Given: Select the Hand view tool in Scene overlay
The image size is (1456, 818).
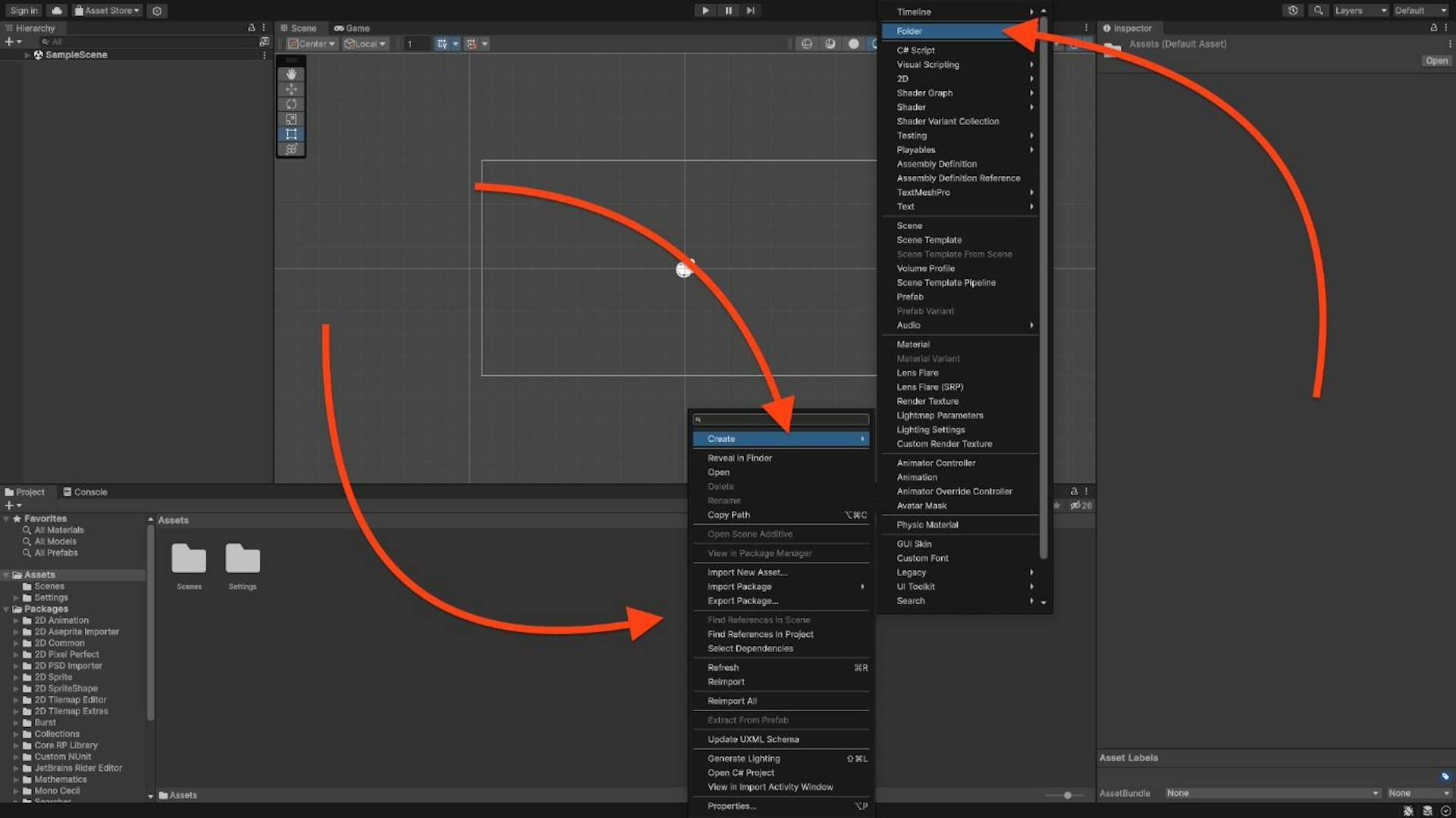Looking at the screenshot, I should pyautogui.click(x=291, y=74).
